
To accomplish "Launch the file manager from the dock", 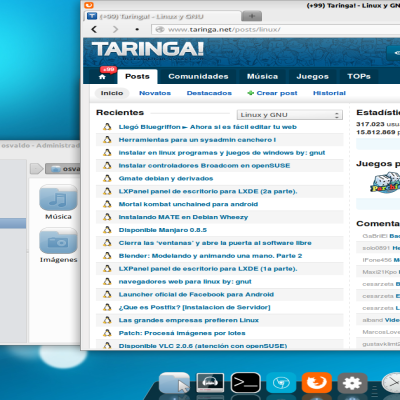I will (174, 383).
